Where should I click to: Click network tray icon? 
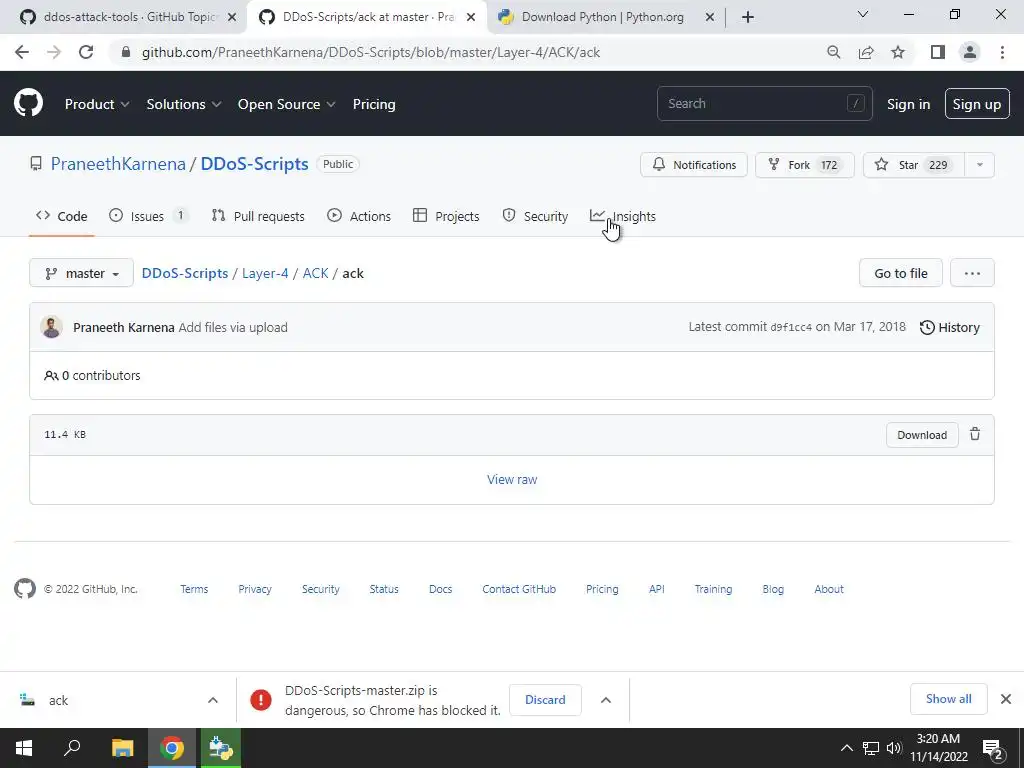pyautogui.click(x=871, y=748)
